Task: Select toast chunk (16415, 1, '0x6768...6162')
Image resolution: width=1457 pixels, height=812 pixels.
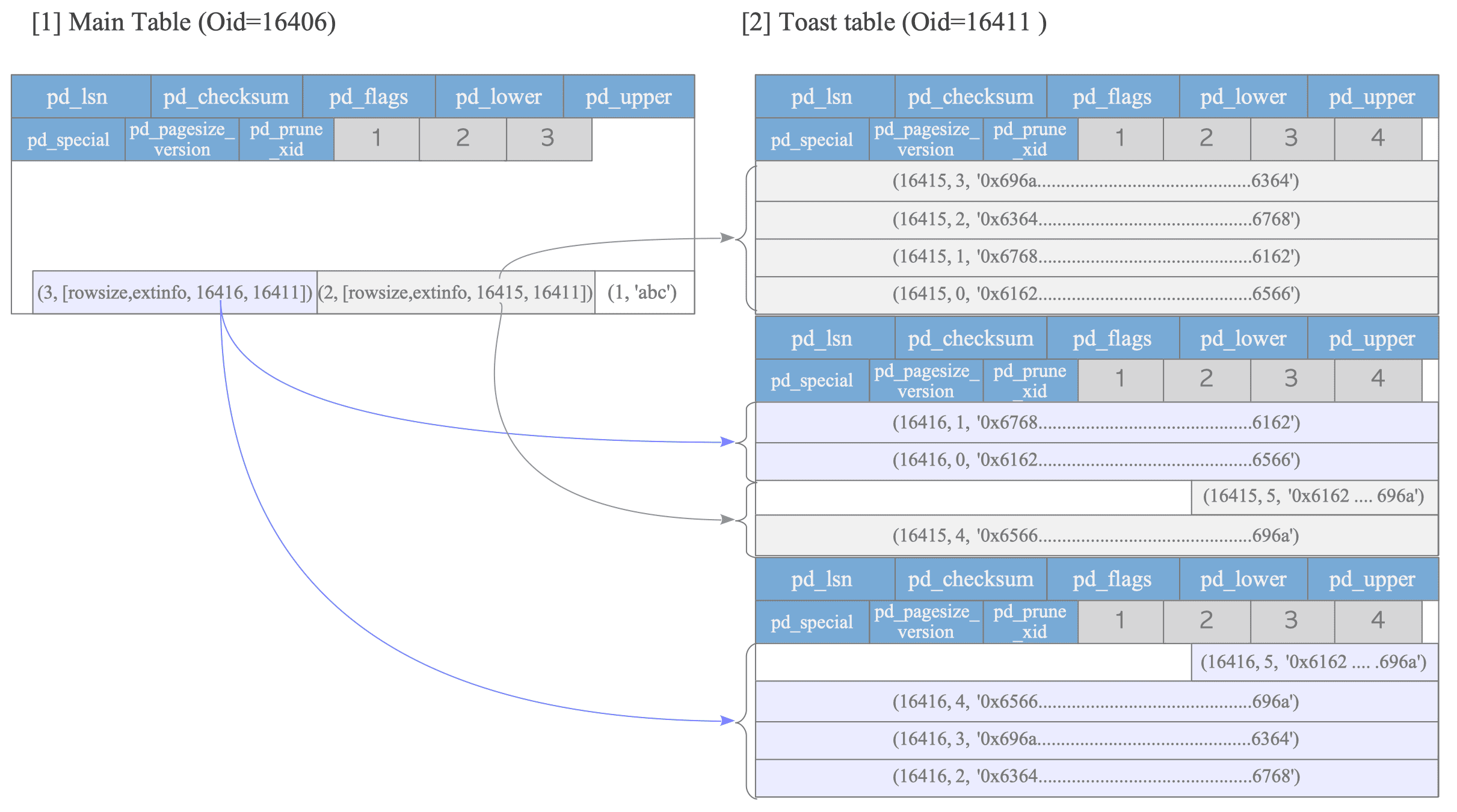Action: 1097,257
